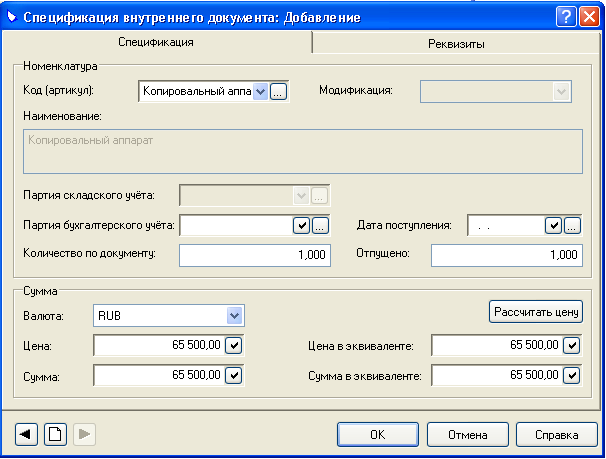The image size is (606, 459).
Task: Open the browse ellipsis next to Код (артикул)
Action: pyautogui.click(x=278, y=92)
